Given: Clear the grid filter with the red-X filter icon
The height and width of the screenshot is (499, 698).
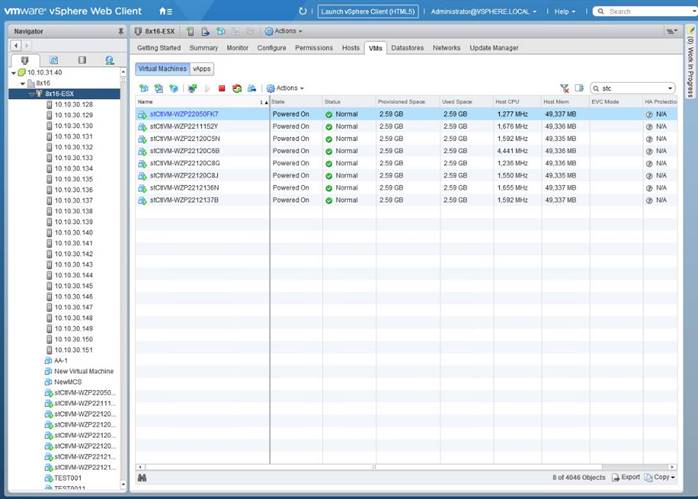Looking at the screenshot, I should coord(564,88).
